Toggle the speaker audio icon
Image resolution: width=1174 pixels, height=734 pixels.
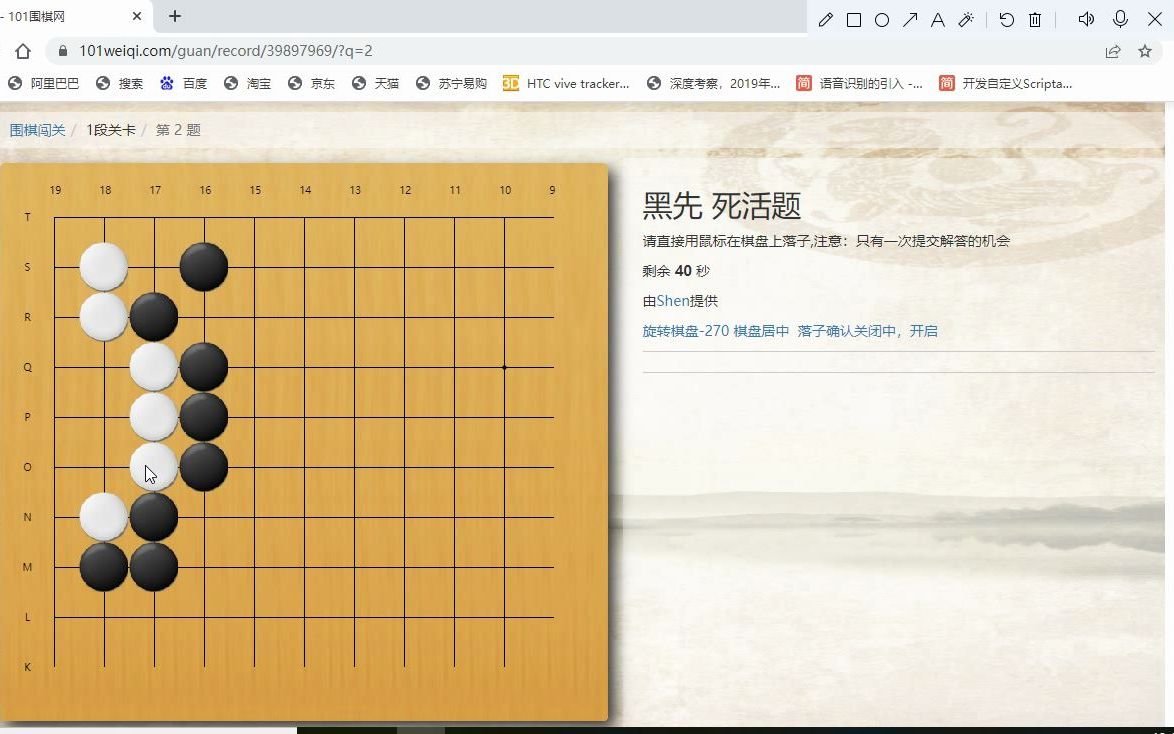click(1086, 19)
